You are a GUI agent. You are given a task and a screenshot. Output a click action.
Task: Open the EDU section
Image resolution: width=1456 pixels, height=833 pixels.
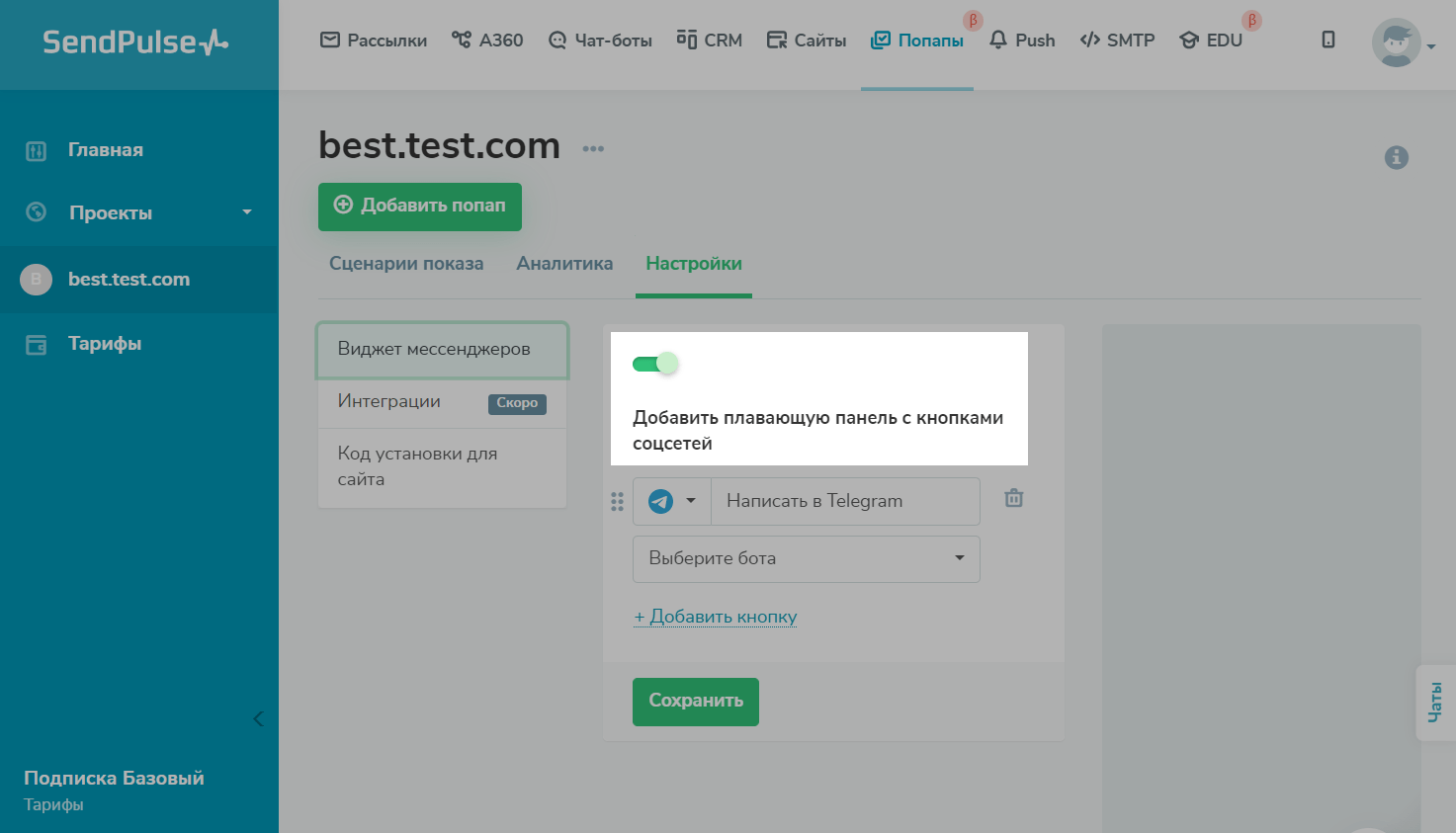click(x=1211, y=41)
